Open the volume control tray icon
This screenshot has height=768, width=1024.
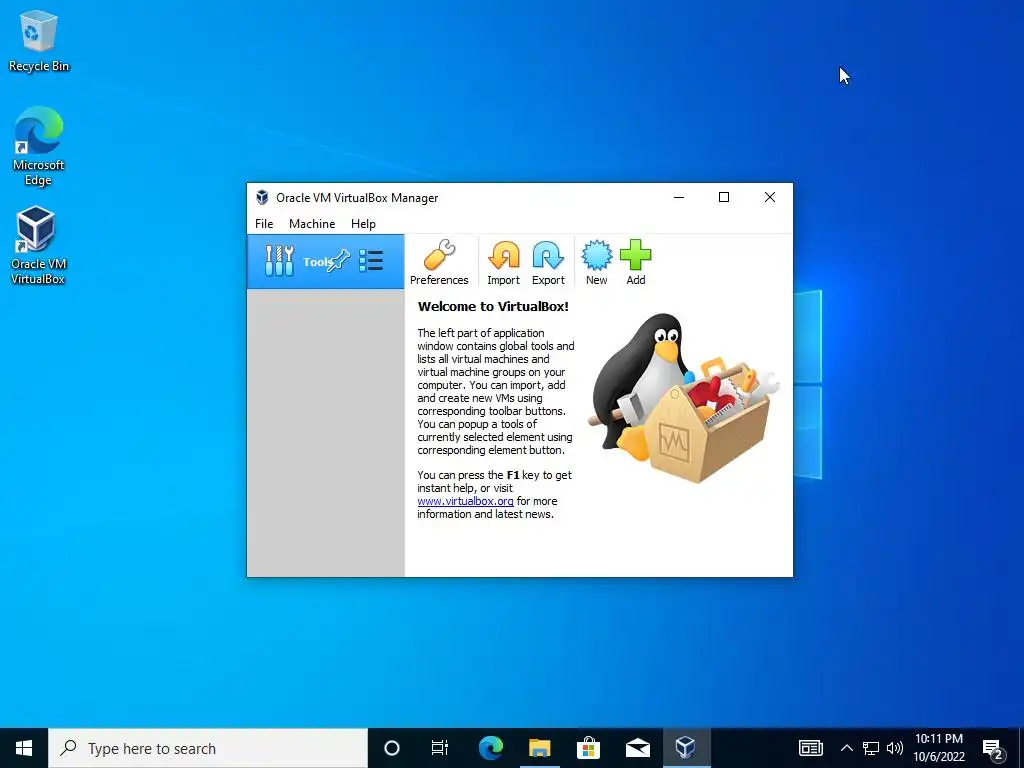point(895,748)
